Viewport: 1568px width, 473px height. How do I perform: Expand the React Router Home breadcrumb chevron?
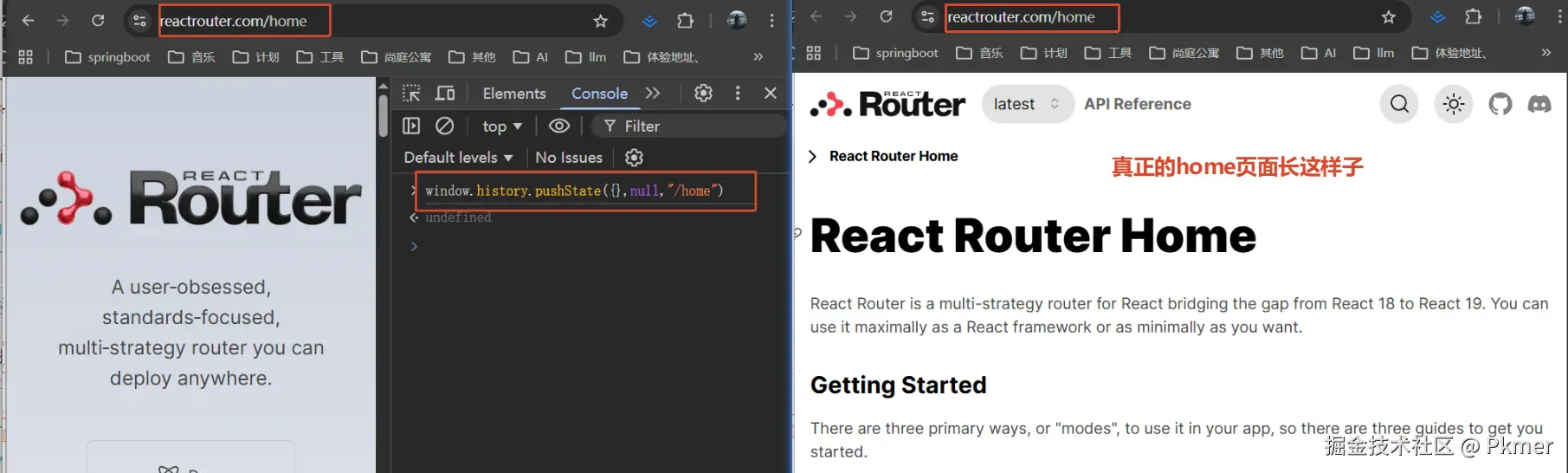click(812, 156)
